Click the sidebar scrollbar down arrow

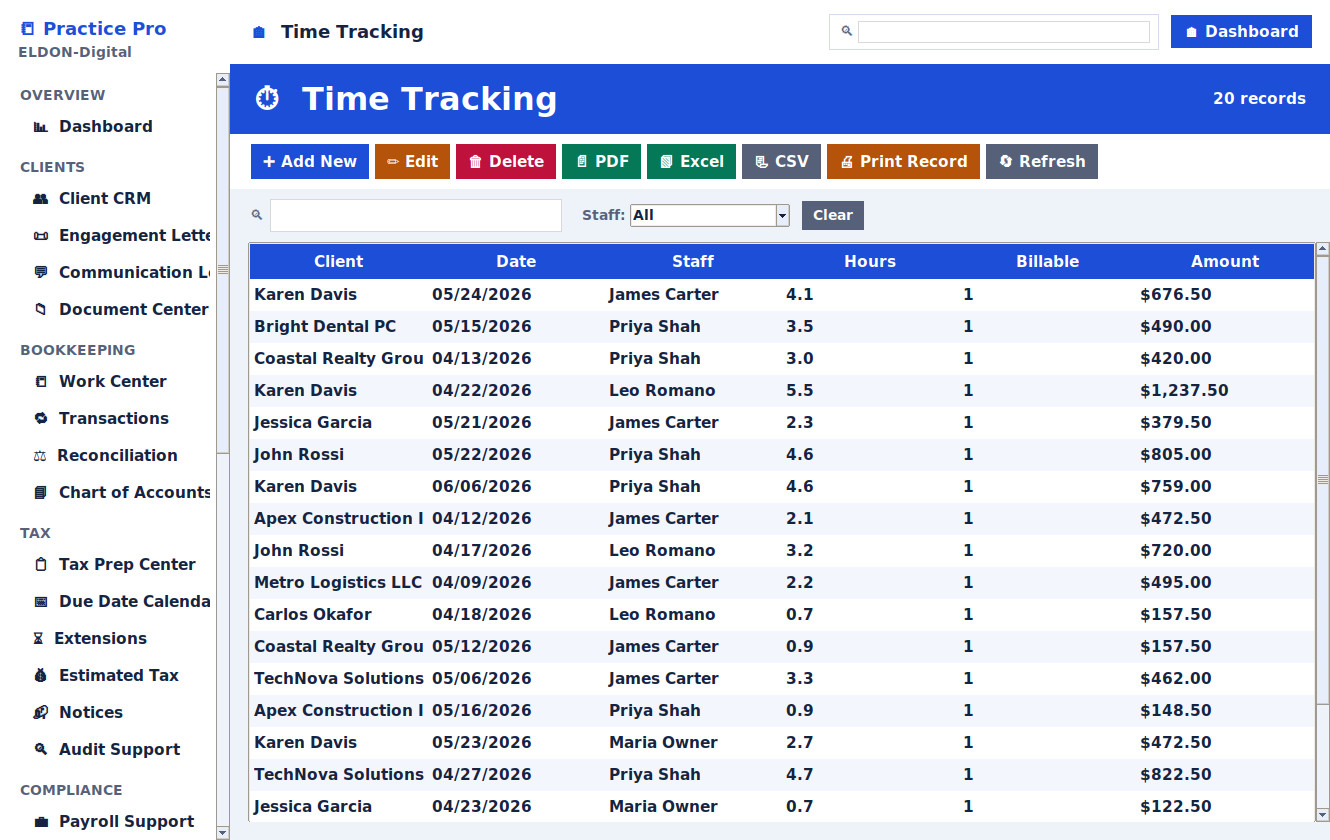(x=222, y=832)
